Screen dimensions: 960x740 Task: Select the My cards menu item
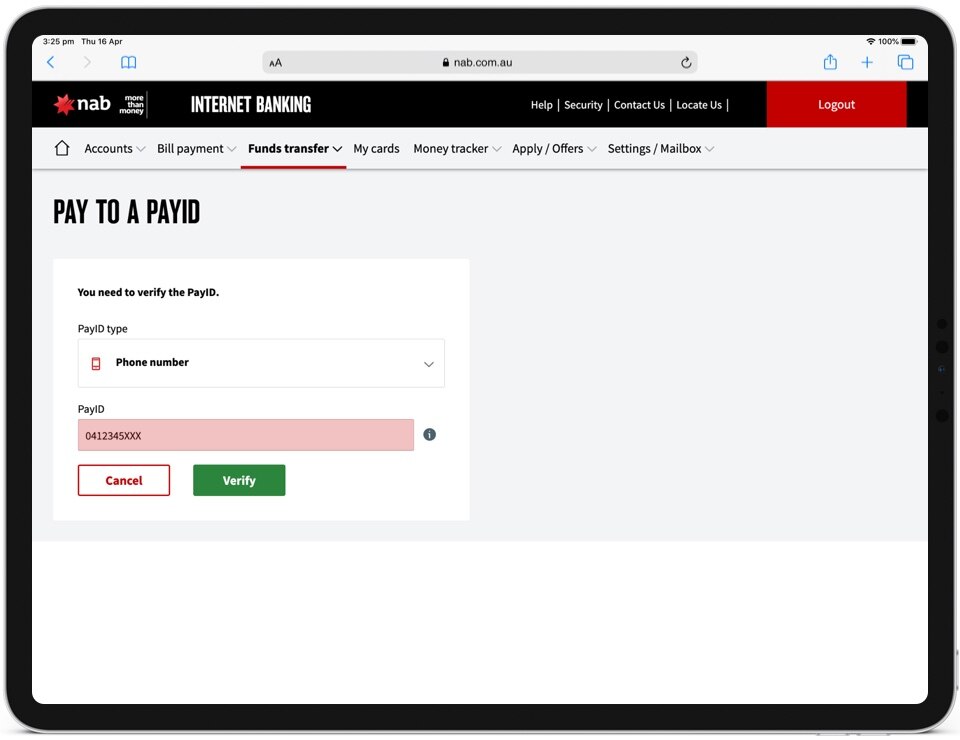pos(376,149)
